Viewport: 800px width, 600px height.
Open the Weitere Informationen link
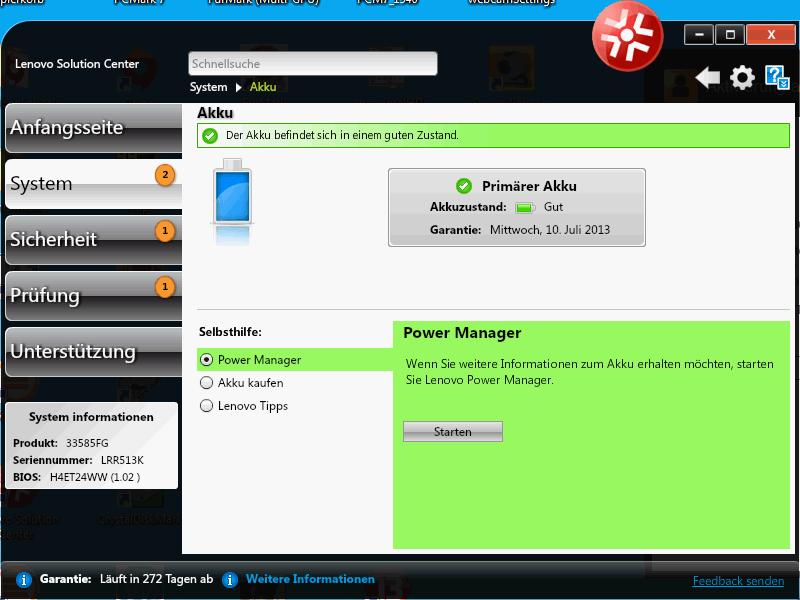(310, 579)
